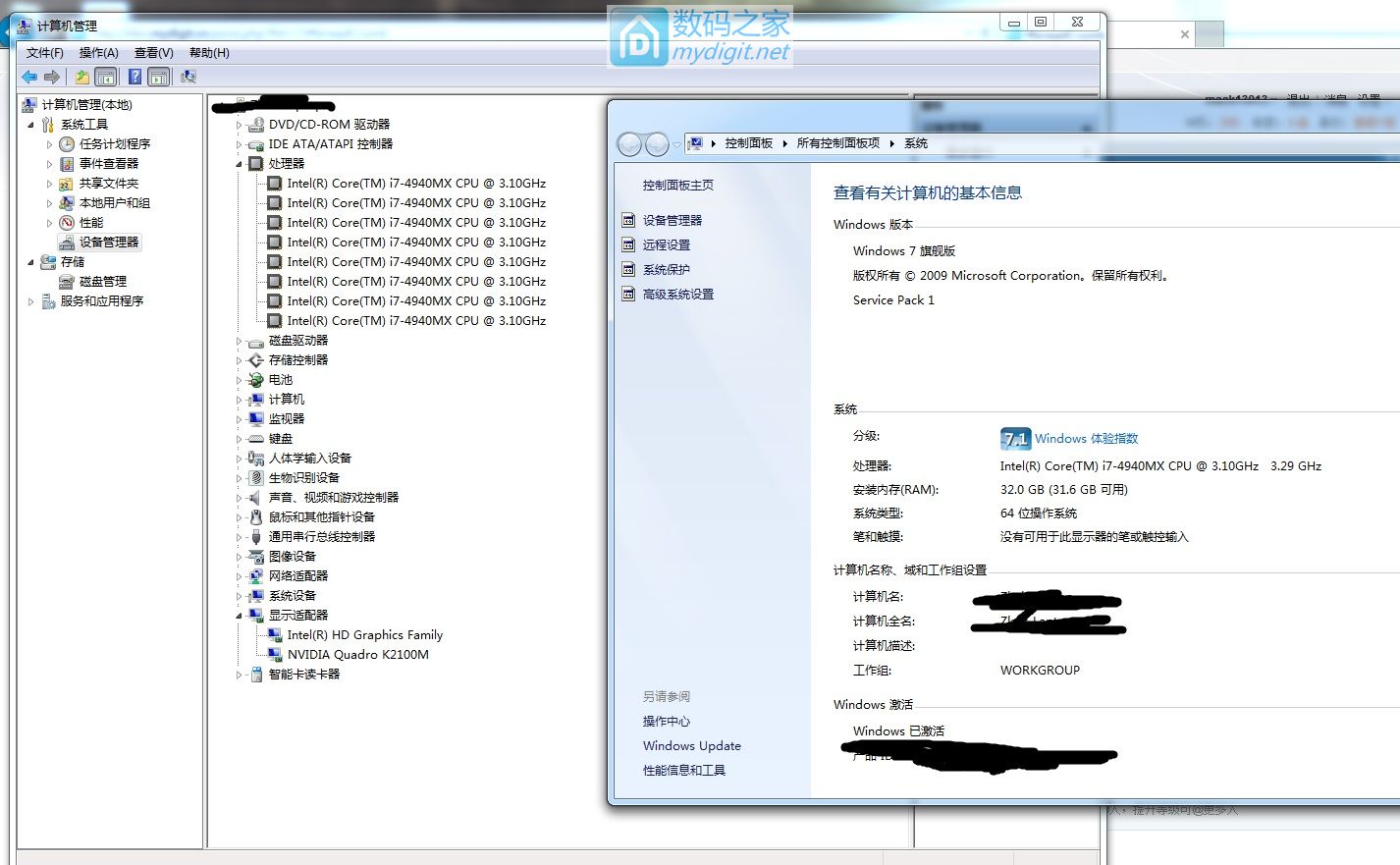Click the DVD/CD-ROM 驱动器 drive icon
The height and width of the screenshot is (865, 1400).
[x=256, y=124]
